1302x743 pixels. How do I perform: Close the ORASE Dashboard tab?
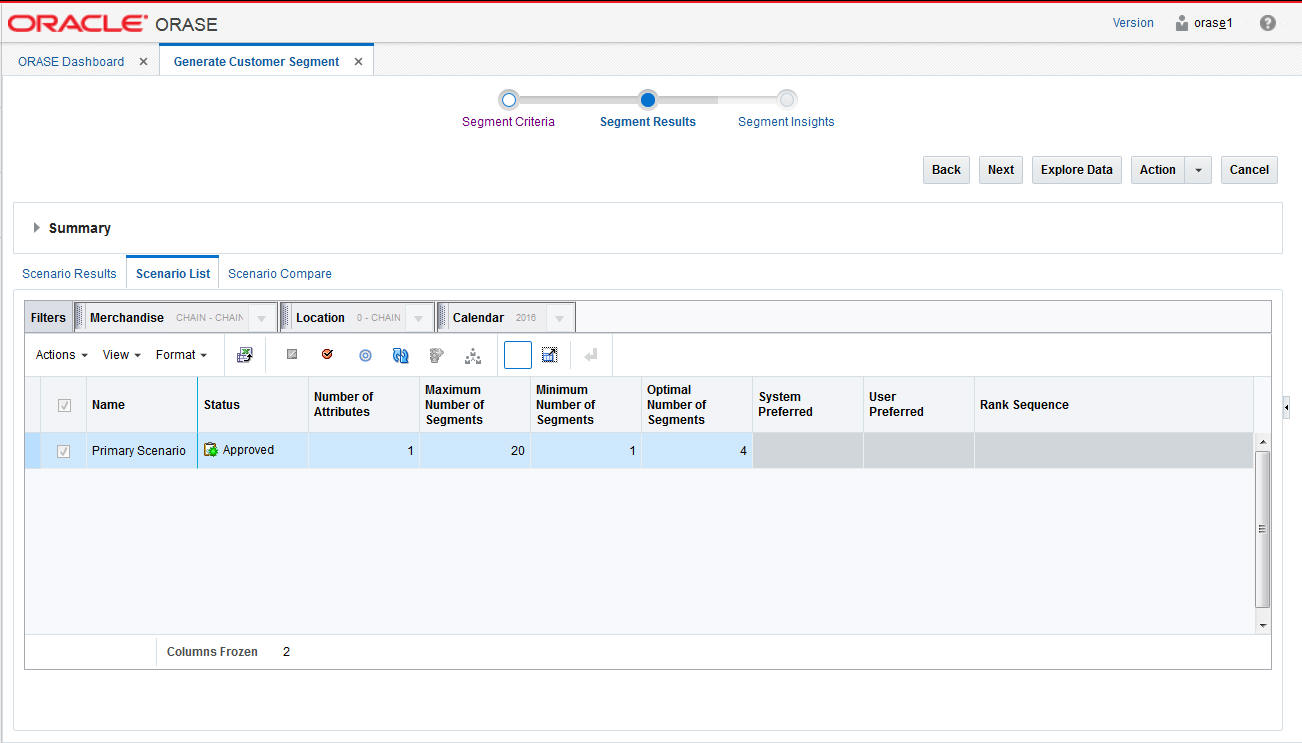[143, 62]
